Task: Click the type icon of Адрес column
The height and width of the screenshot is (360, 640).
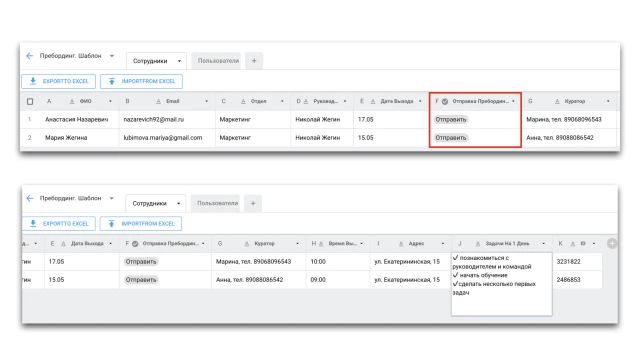Action: [x=401, y=244]
